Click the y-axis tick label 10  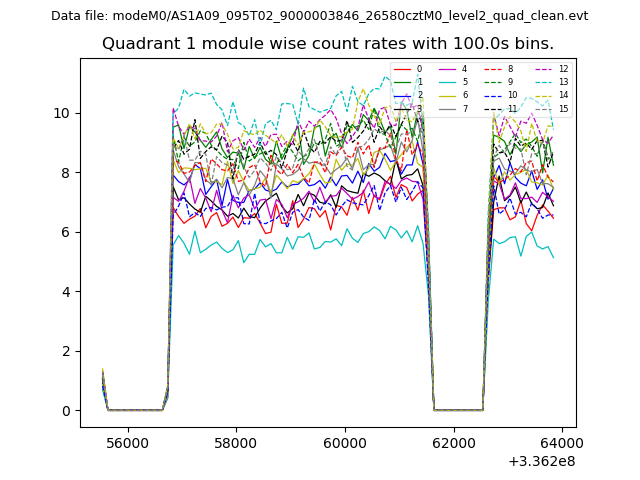[62, 113]
